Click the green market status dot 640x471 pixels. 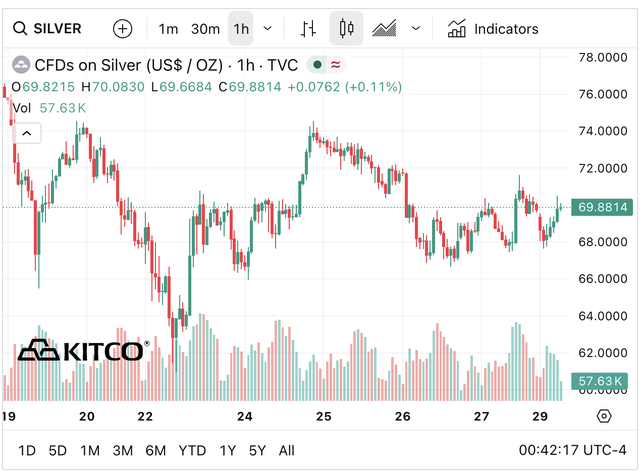click(317, 66)
